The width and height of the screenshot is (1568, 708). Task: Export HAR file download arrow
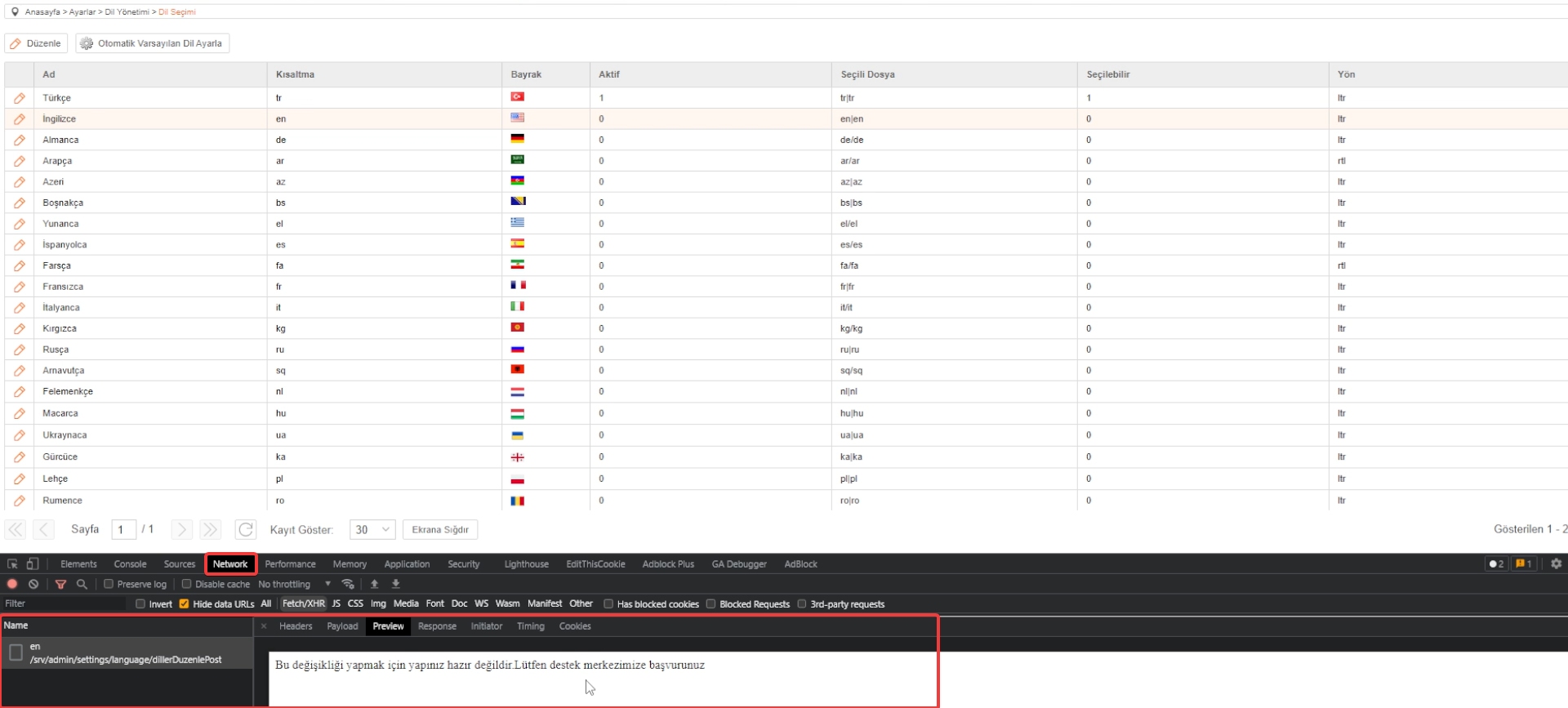(x=396, y=584)
